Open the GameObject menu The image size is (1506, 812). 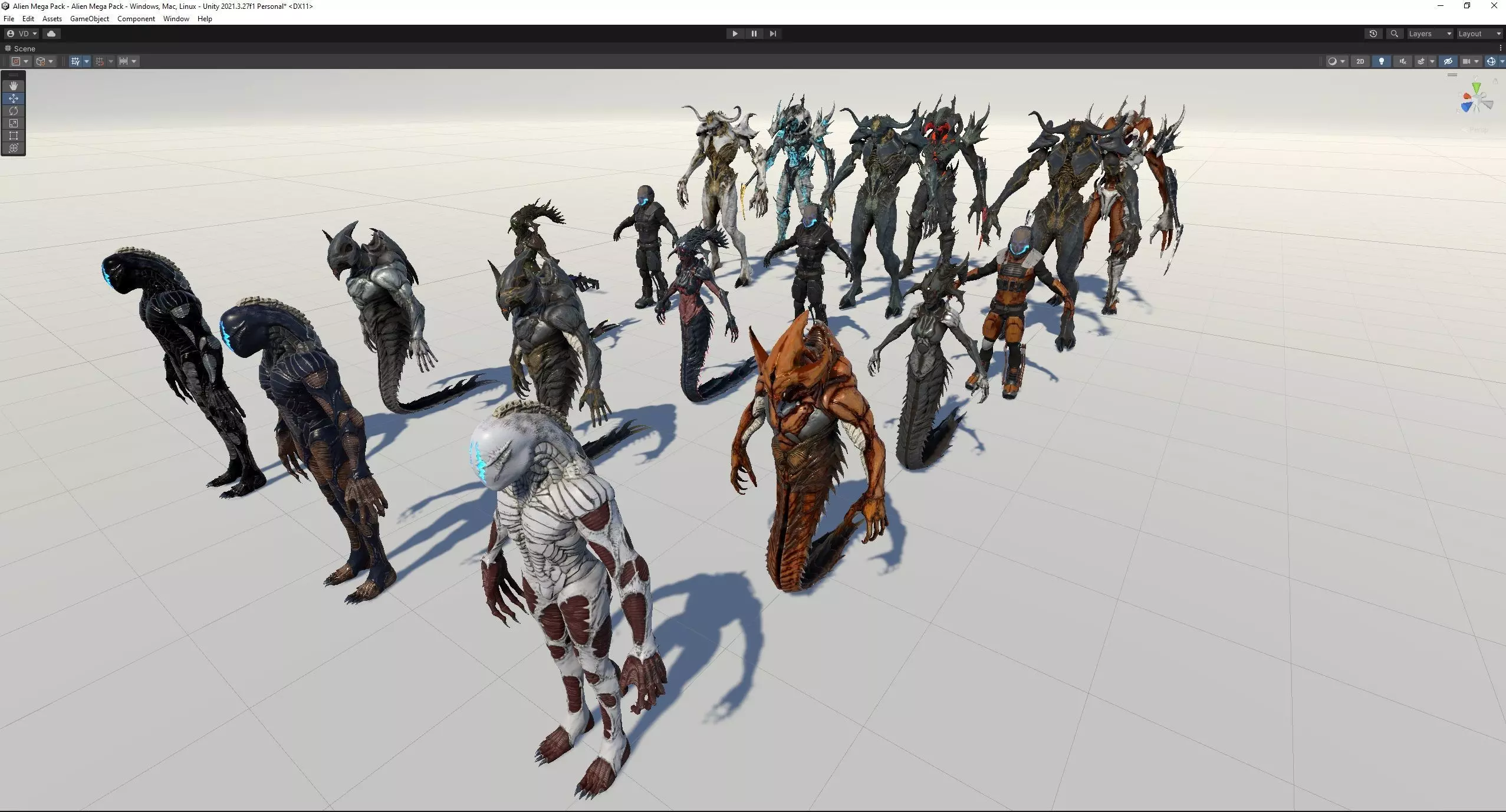tap(90, 19)
